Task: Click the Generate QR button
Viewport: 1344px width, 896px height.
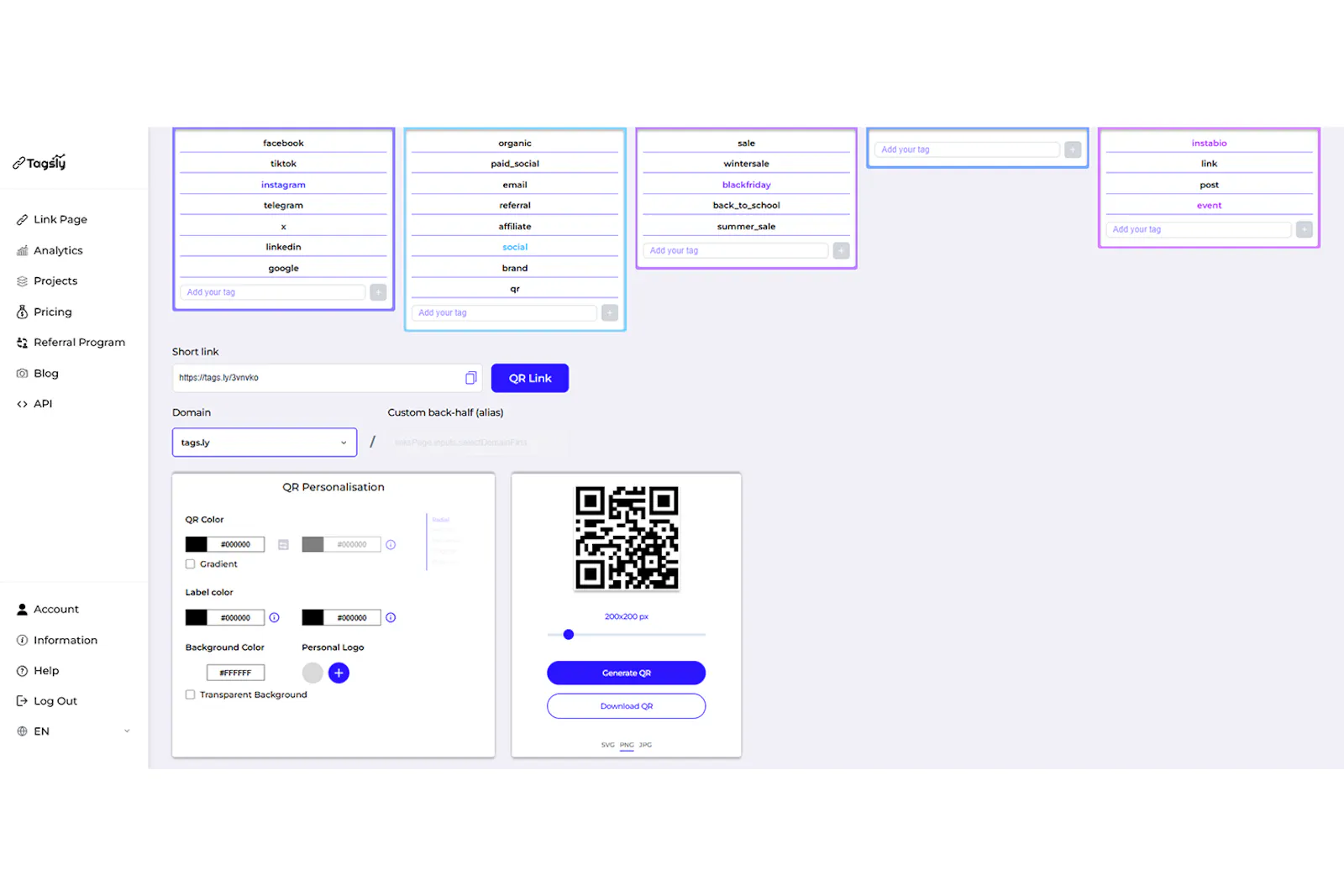Action: tap(626, 673)
